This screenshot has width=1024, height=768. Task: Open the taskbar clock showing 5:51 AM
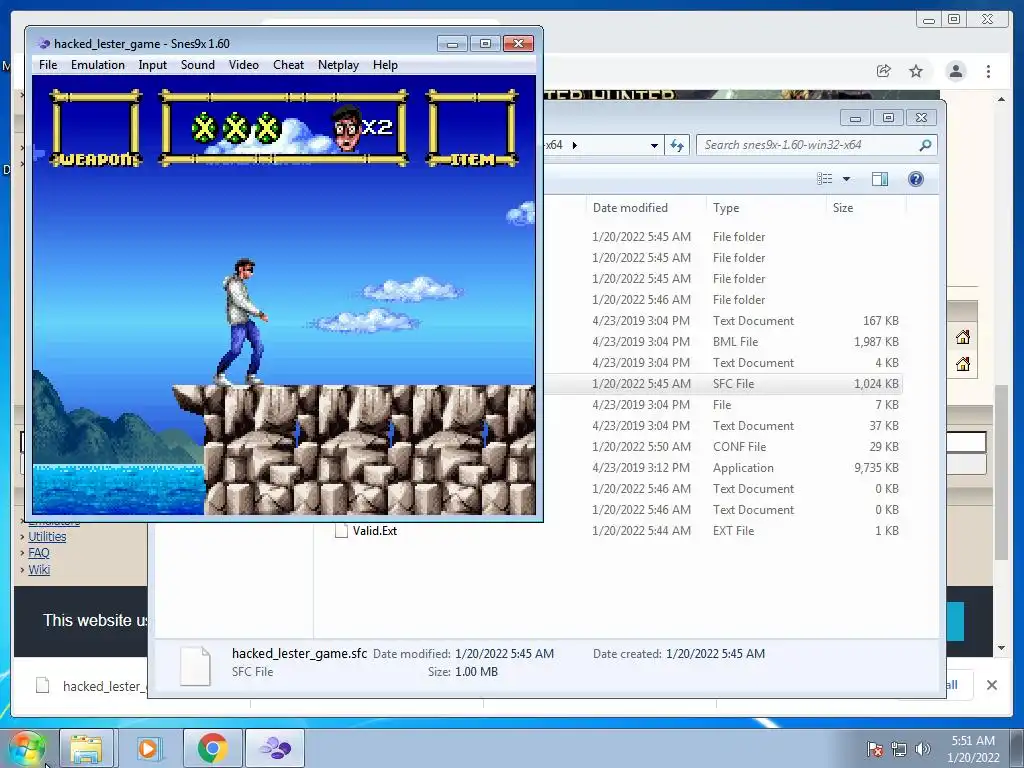(973, 749)
